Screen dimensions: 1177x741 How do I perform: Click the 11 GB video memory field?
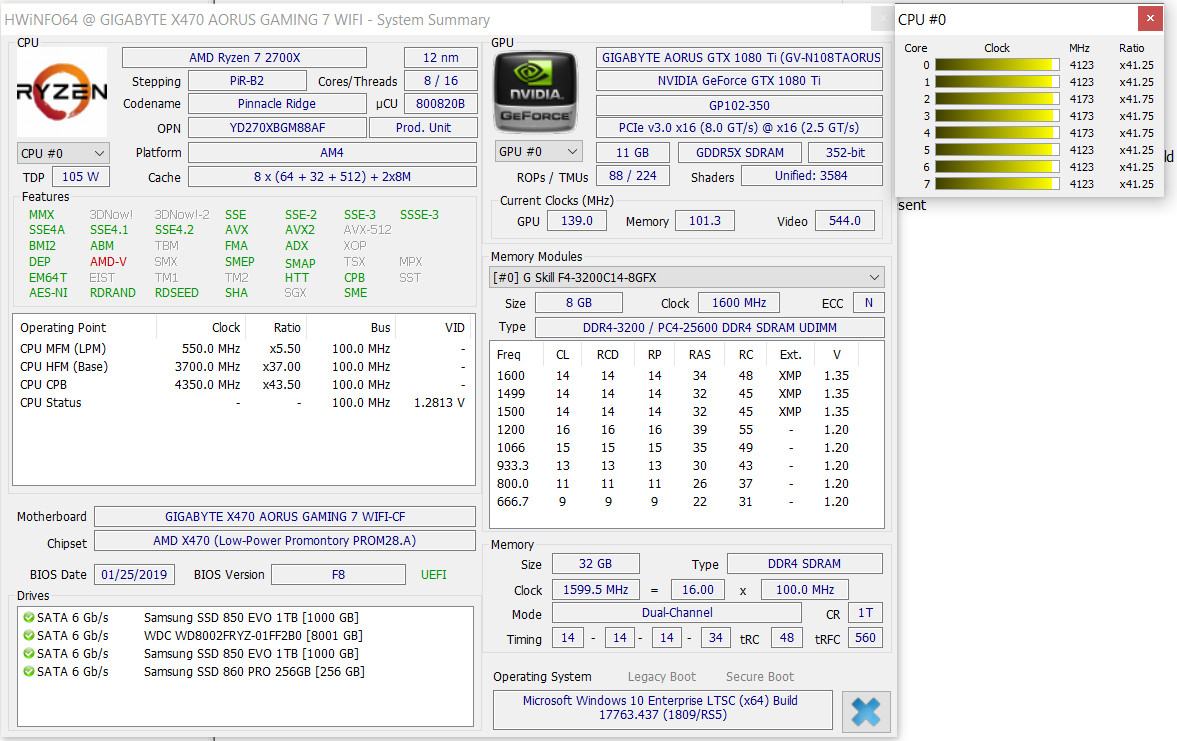632,152
